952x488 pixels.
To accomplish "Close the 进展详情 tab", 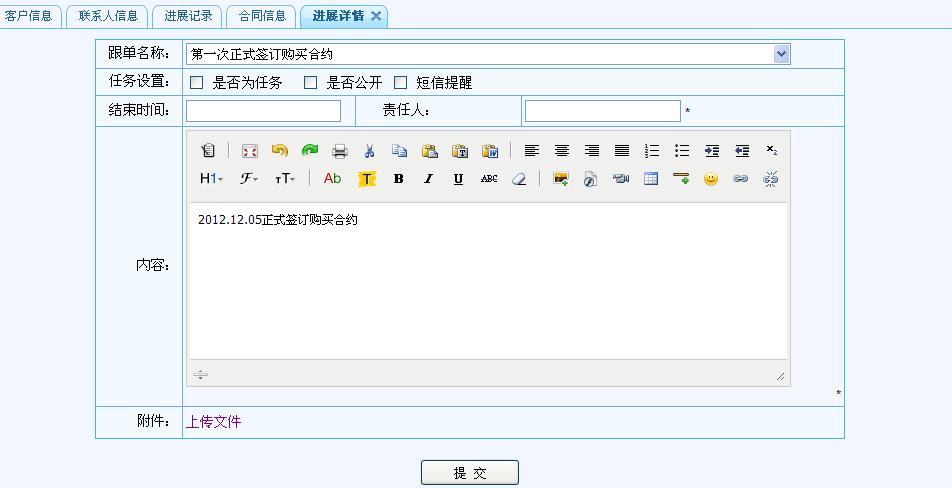I will [x=376, y=16].
